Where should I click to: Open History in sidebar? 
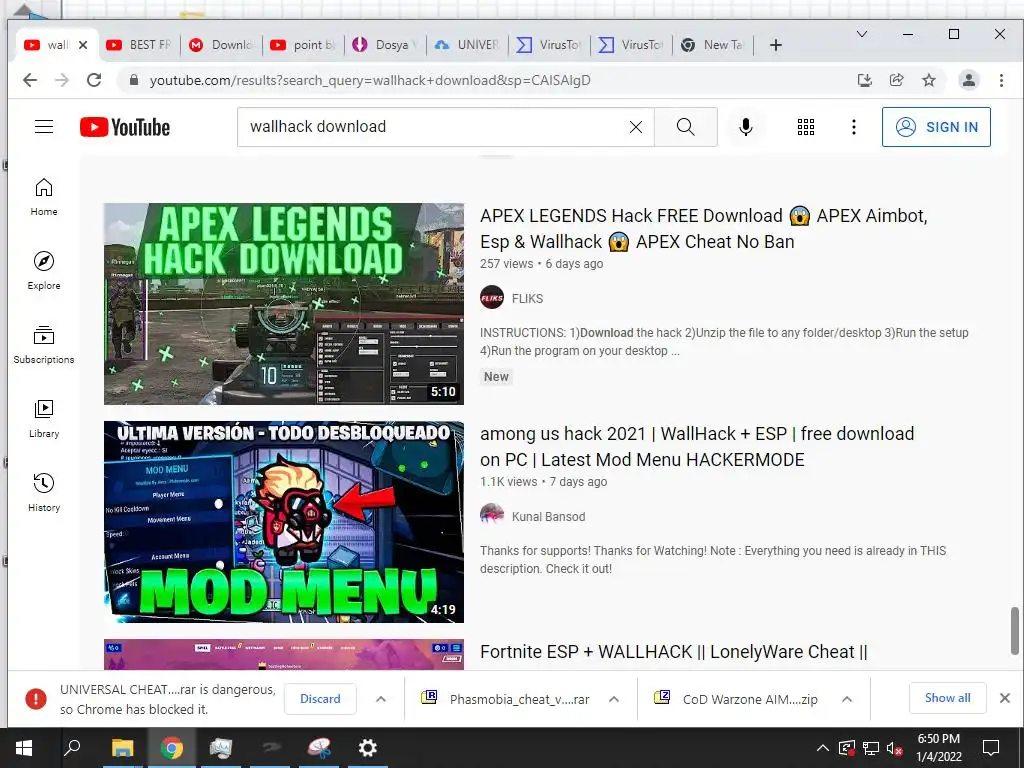pyautogui.click(x=44, y=492)
